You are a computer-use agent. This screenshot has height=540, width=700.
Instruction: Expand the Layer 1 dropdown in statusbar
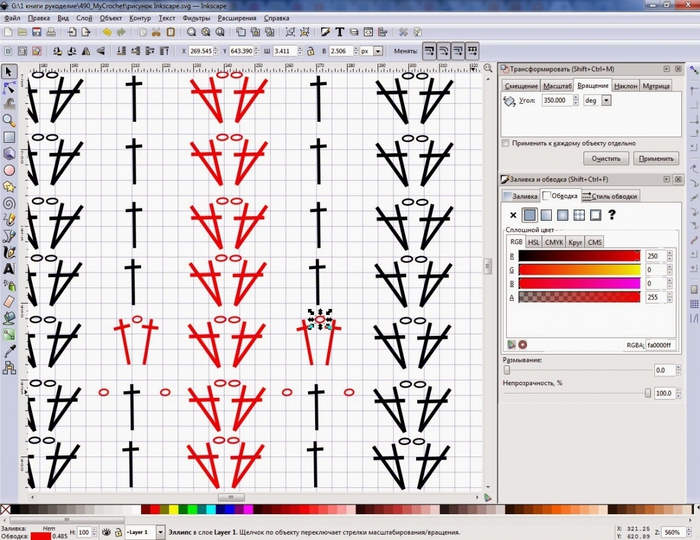click(x=160, y=532)
